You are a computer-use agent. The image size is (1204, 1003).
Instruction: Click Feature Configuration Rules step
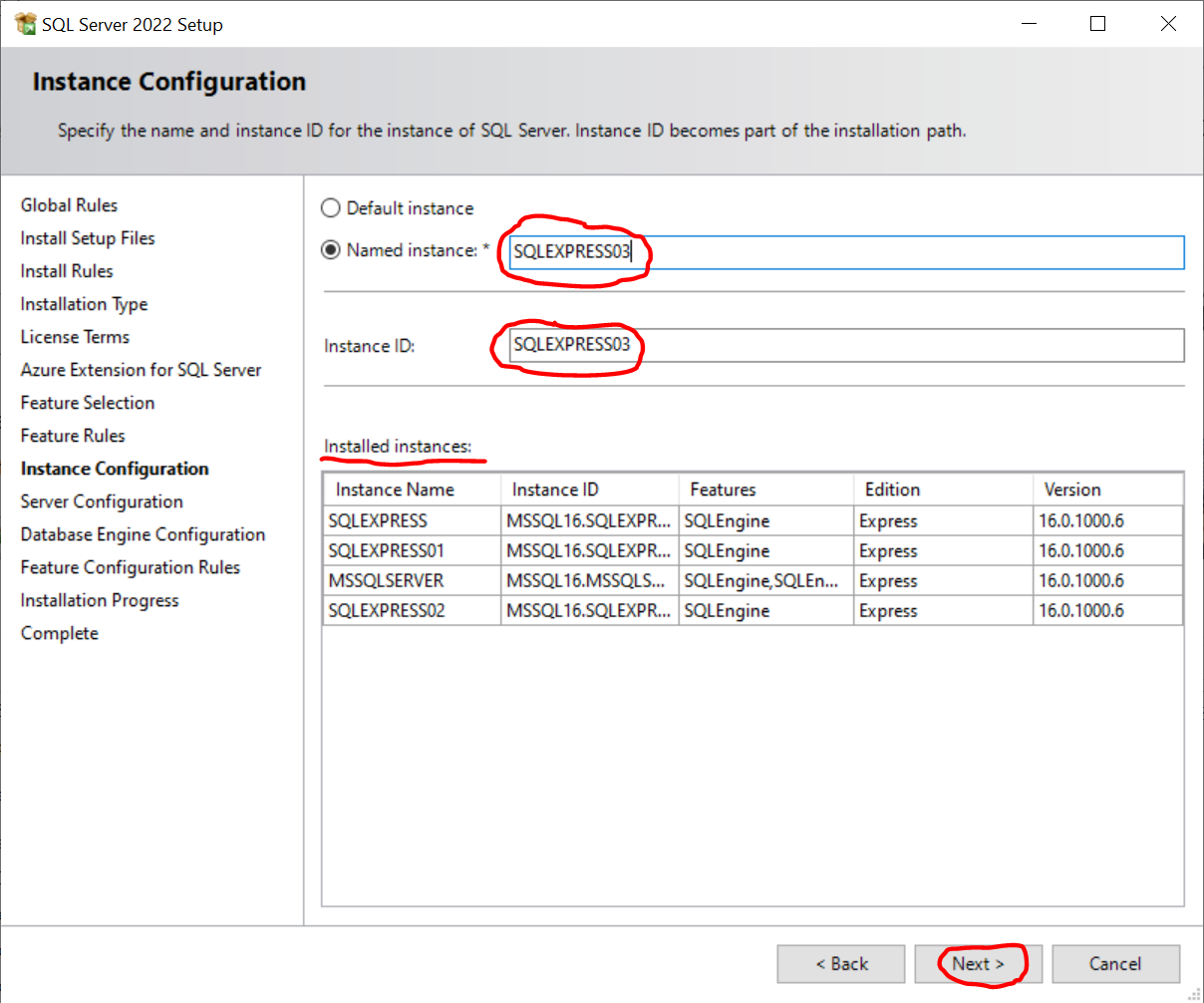131,567
